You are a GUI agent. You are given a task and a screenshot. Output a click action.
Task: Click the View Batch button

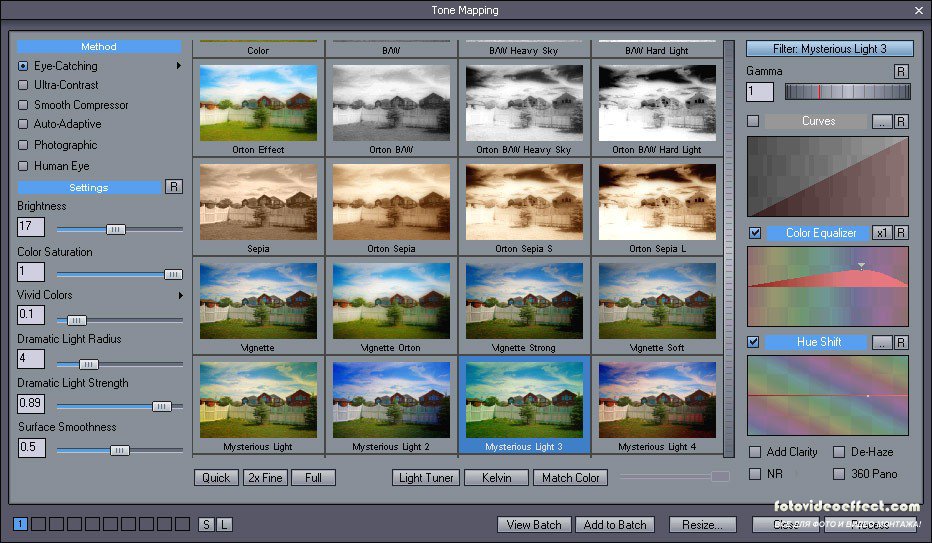(x=534, y=525)
